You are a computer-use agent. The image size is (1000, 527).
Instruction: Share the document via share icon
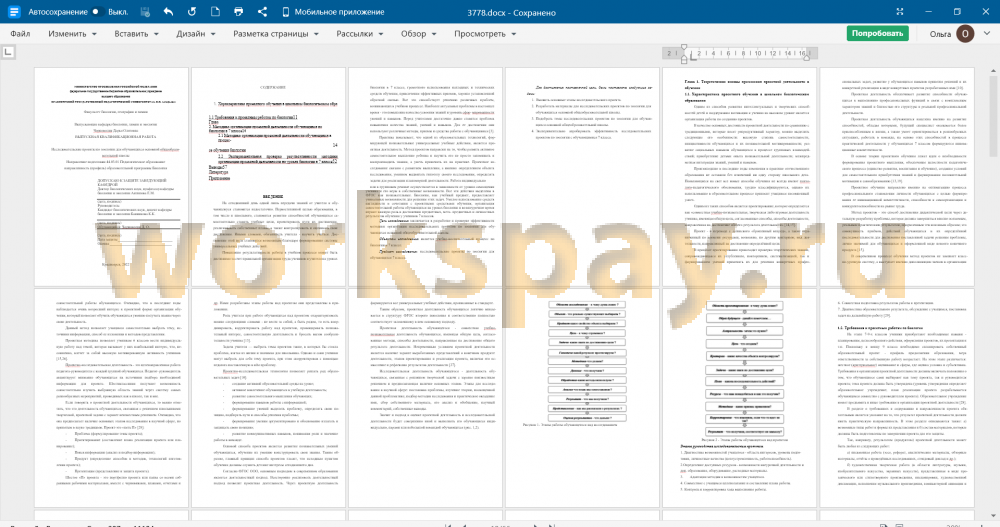[262, 11]
